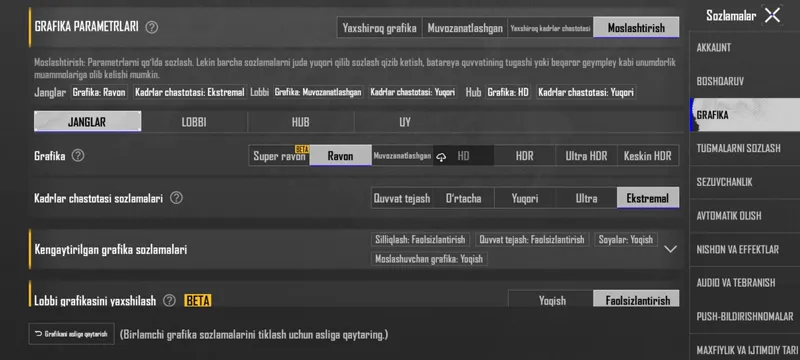Set frame rate to Ekstremal
The width and height of the screenshot is (800, 360).
pos(648,198)
